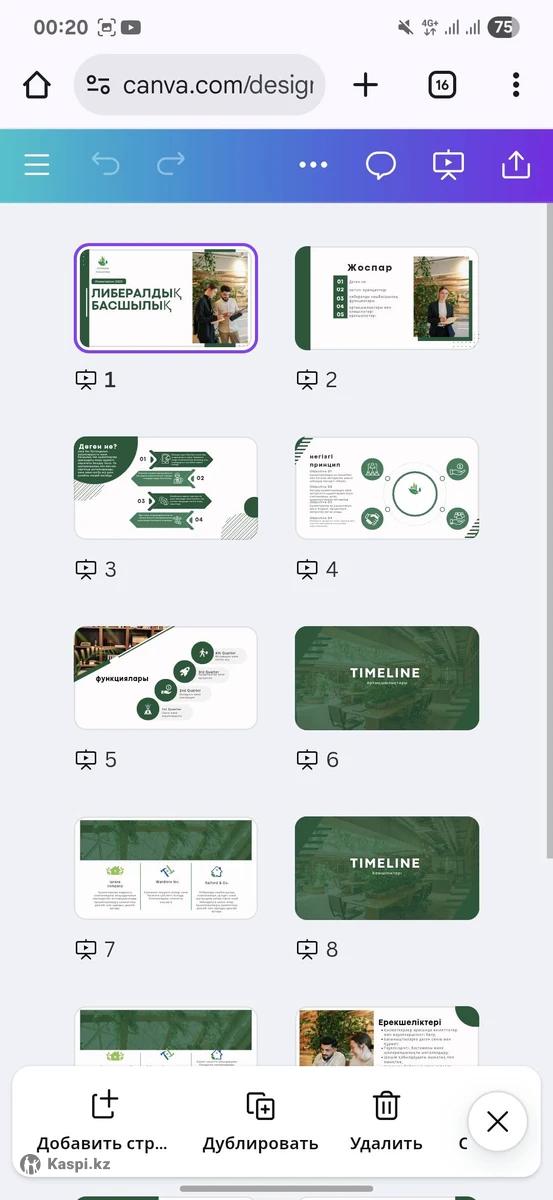Click the undo arrow icon
The image size is (553, 1200).
[x=105, y=164]
